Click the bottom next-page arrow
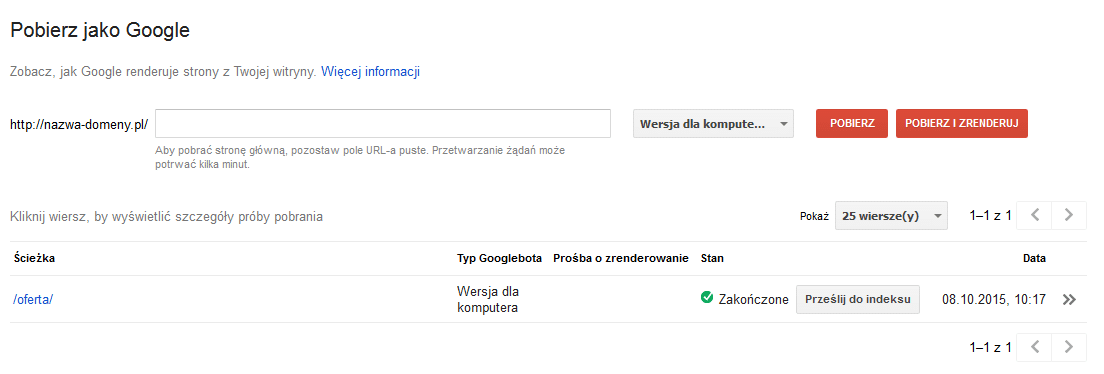 1069,347
